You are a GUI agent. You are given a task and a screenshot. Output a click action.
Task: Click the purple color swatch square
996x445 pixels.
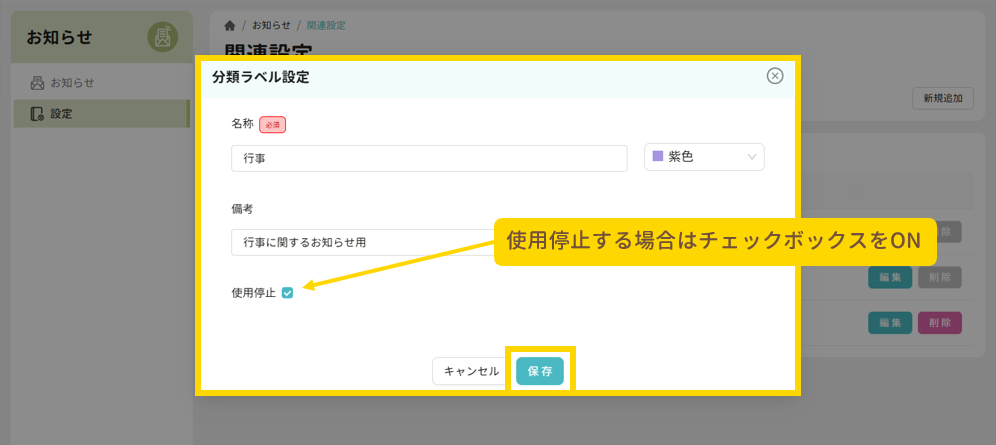click(x=658, y=157)
